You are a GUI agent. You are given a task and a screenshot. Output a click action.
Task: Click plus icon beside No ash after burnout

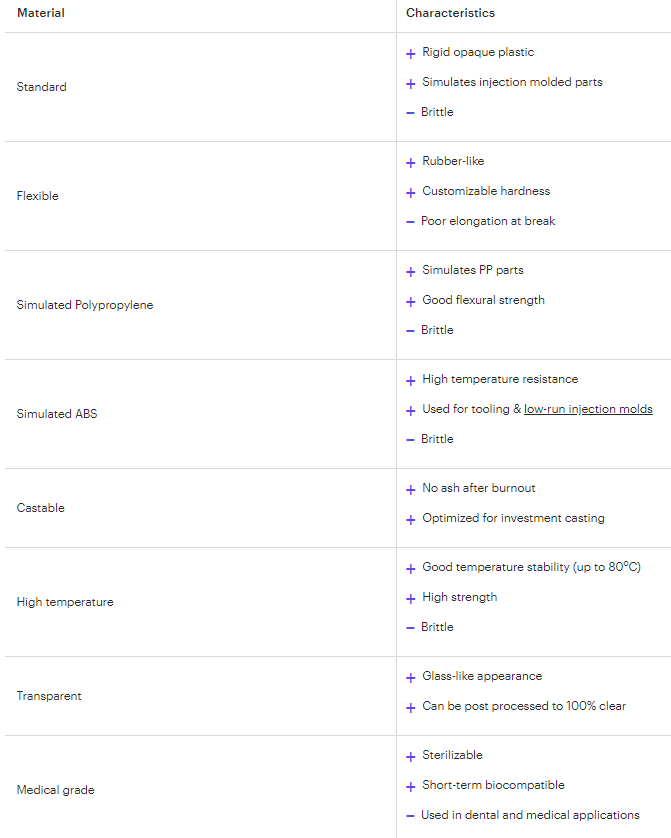pos(410,490)
